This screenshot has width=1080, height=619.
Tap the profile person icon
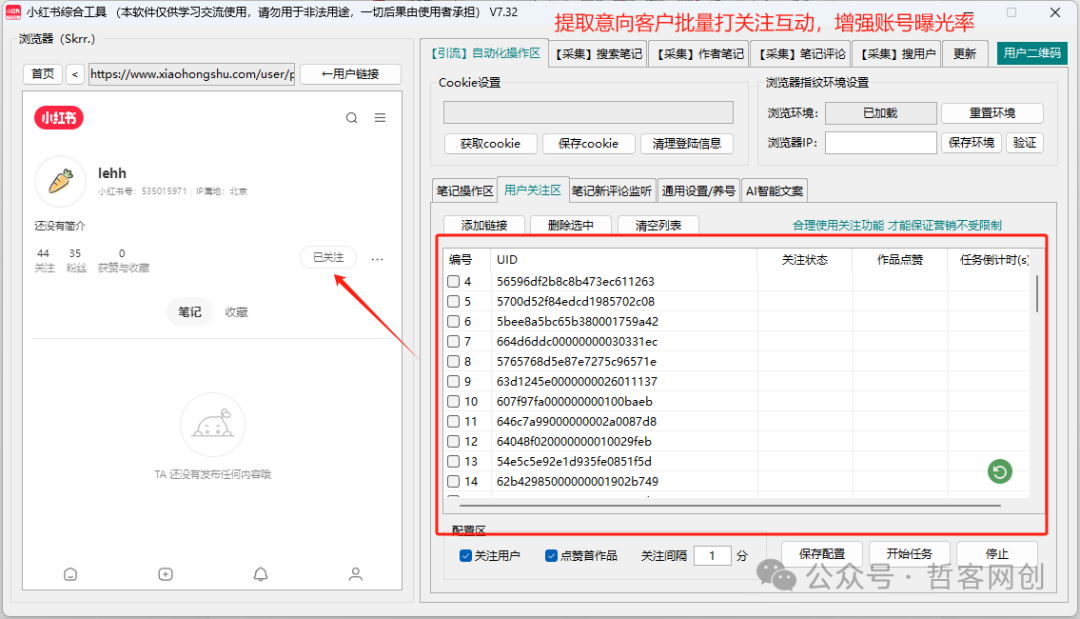click(355, 574)
